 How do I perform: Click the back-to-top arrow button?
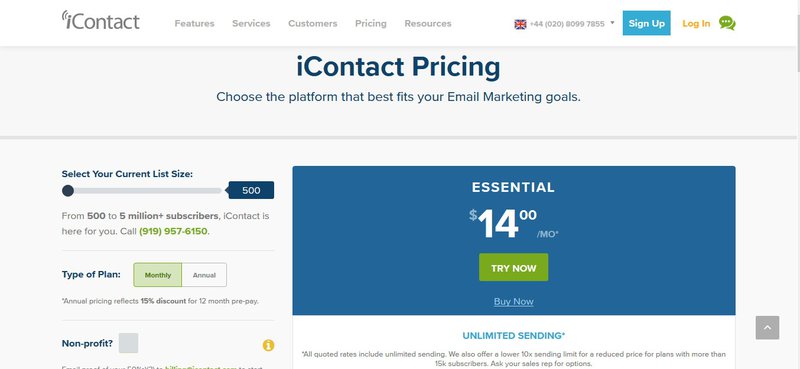(x=767, y=328)
